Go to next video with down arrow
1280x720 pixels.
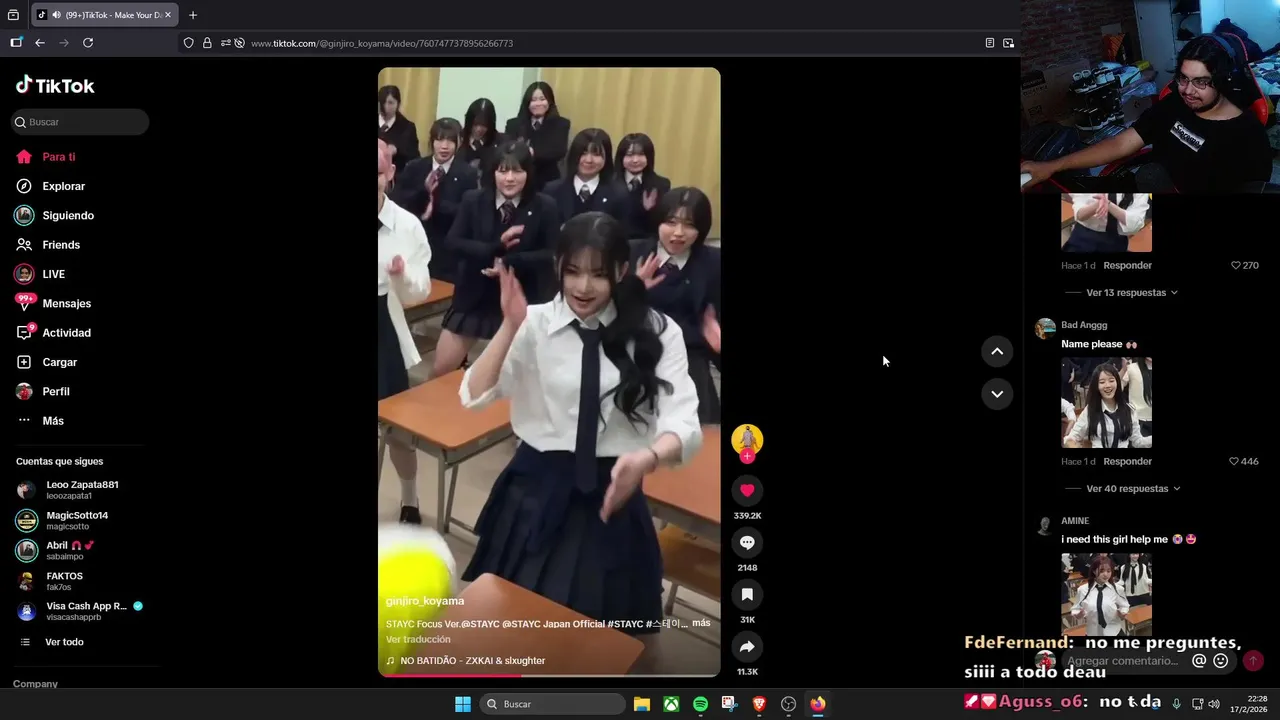click(x=997, y=394)
